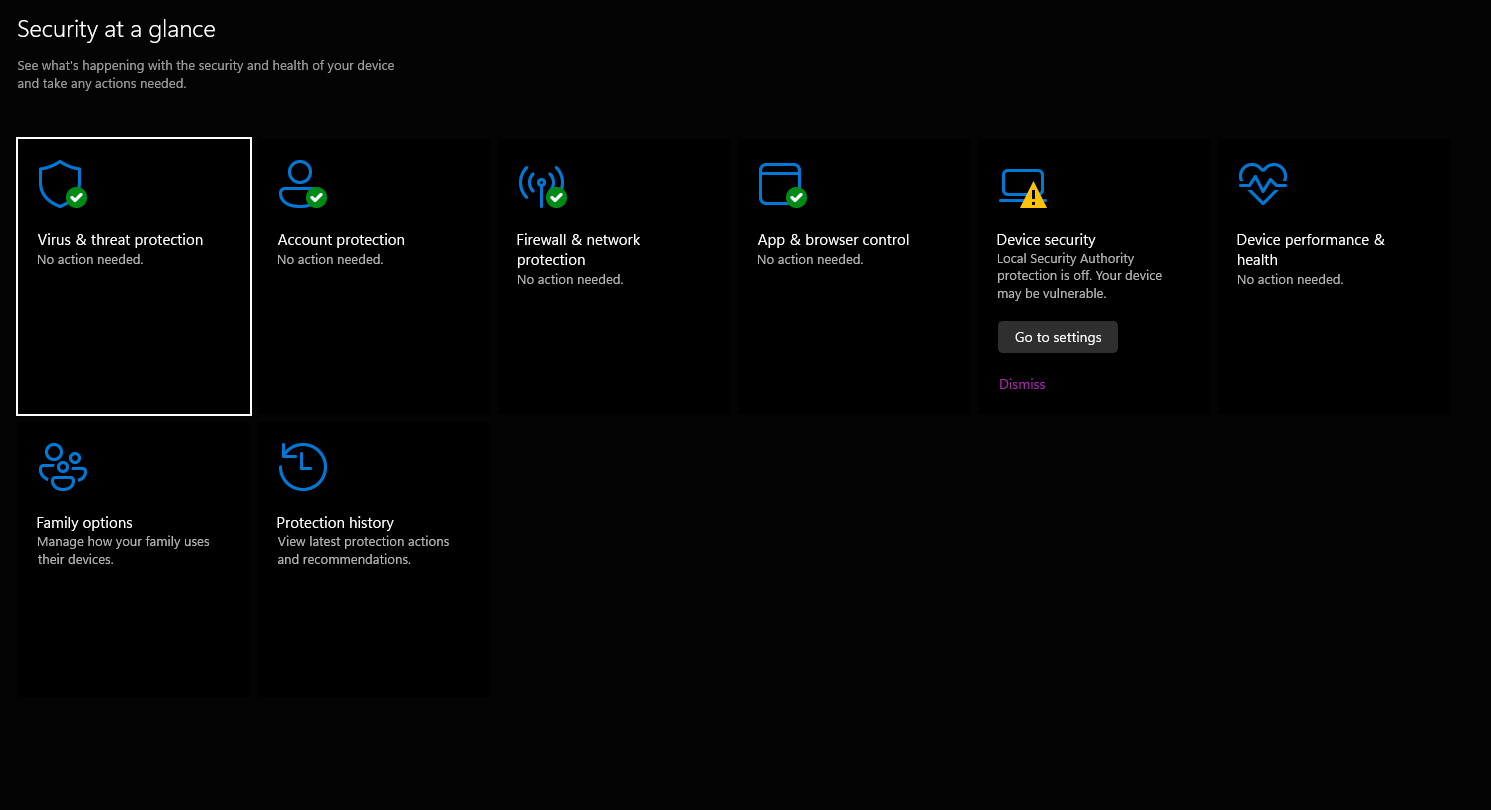Click 'View latest protection actions and recommendations'
Viewport: 1491px width, 810px height.
click(x=363, y=551)
